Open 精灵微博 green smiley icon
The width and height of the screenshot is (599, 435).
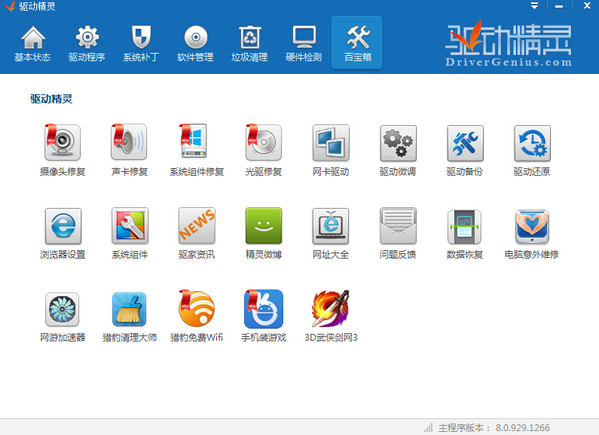264,226
